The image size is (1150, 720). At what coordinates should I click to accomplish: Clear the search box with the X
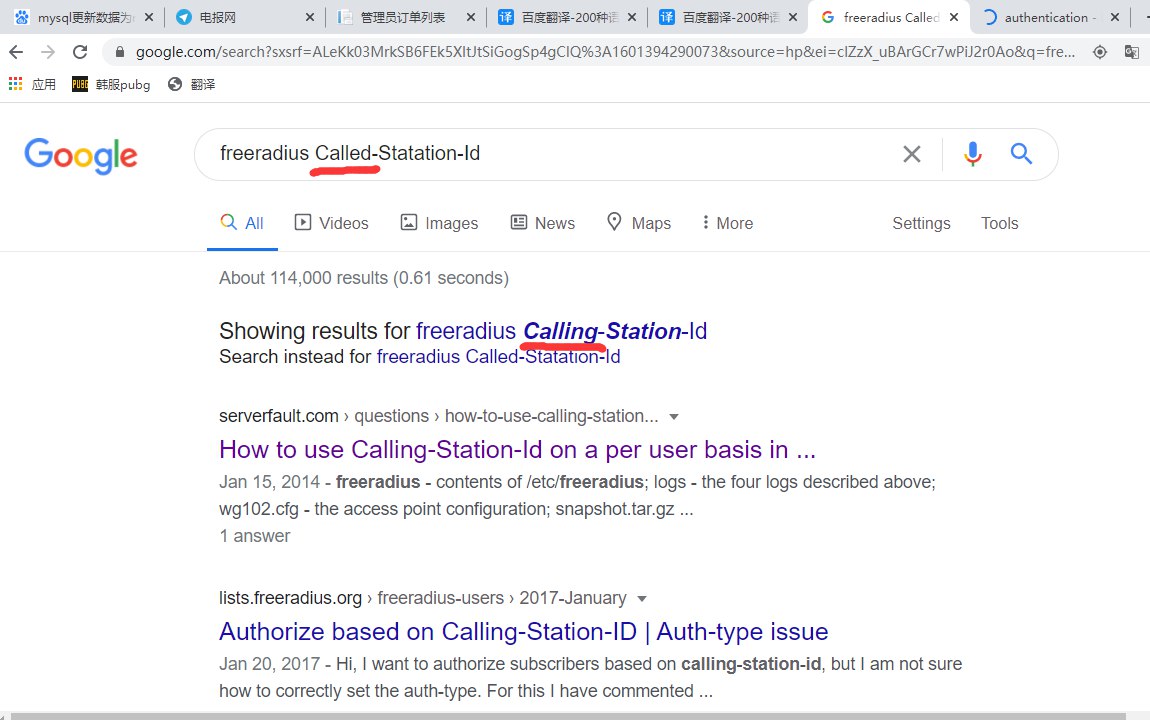point(912,154)
